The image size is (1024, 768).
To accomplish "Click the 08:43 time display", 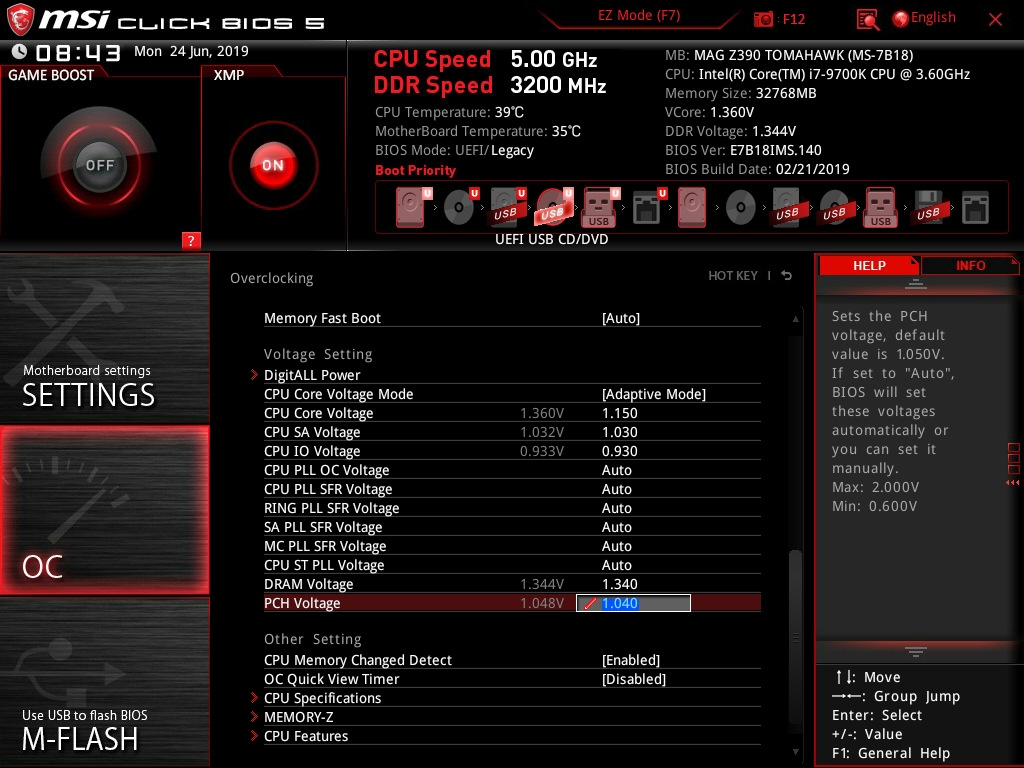I will [78, 52].
